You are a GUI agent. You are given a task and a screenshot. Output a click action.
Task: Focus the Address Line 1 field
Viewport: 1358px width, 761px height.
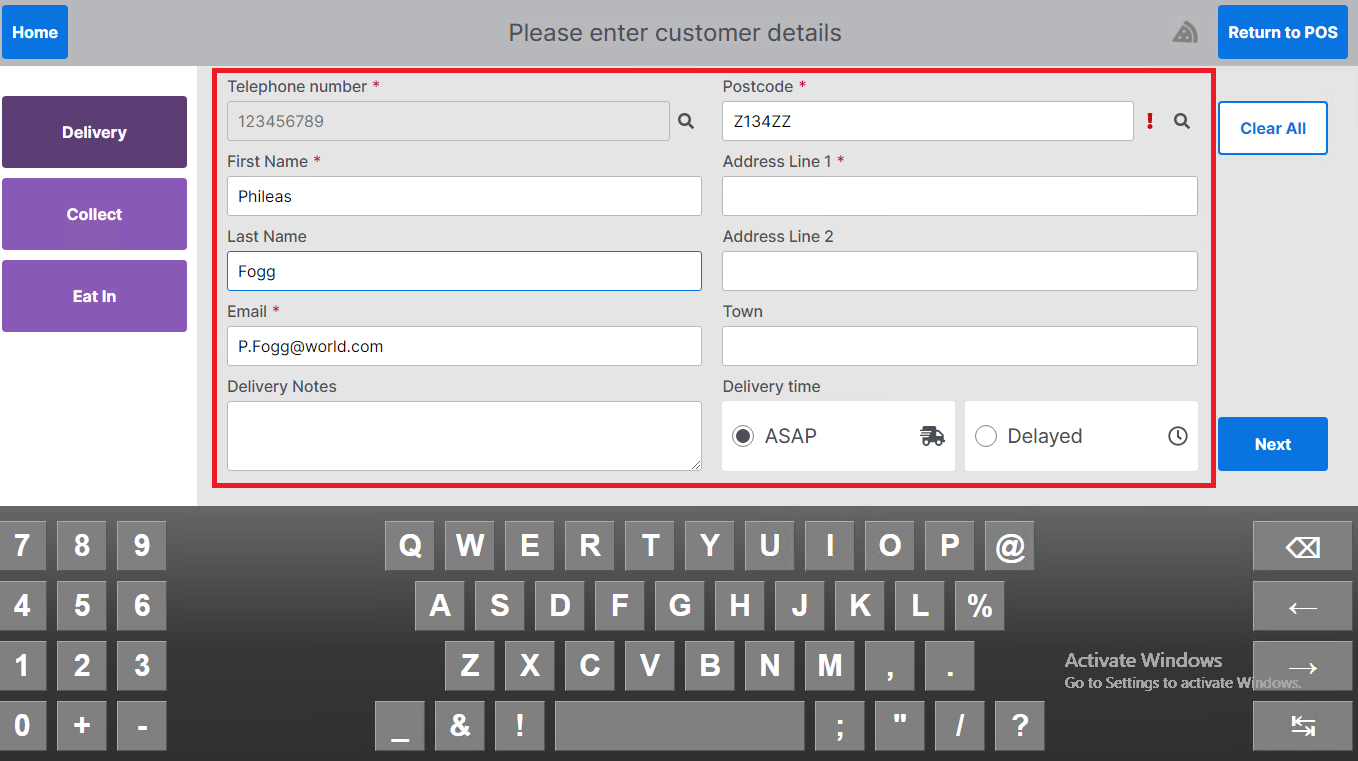coord(959,196)
